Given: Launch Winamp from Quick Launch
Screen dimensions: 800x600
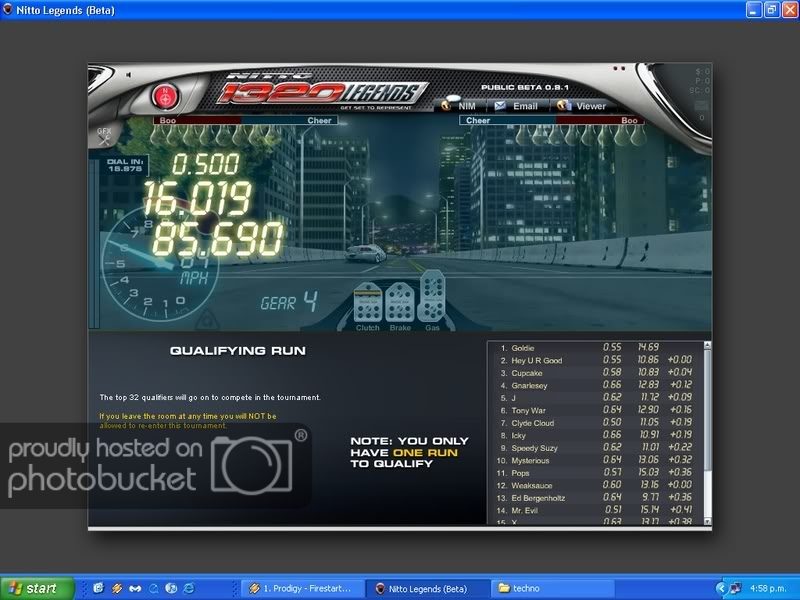Looking at the screenshot, I should point(117,588).
